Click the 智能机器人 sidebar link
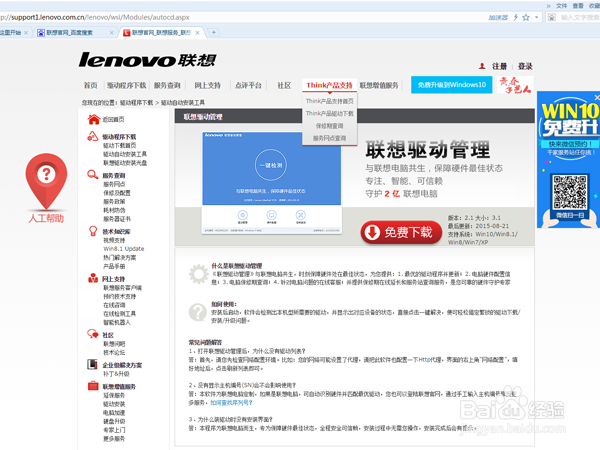Viewport: 600px width, 450px height. 117,322
